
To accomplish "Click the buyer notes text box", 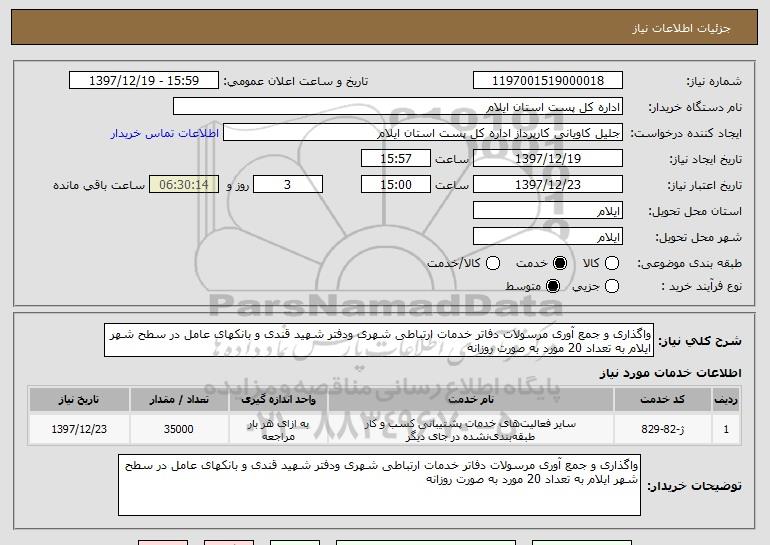I will click(379, 485).
